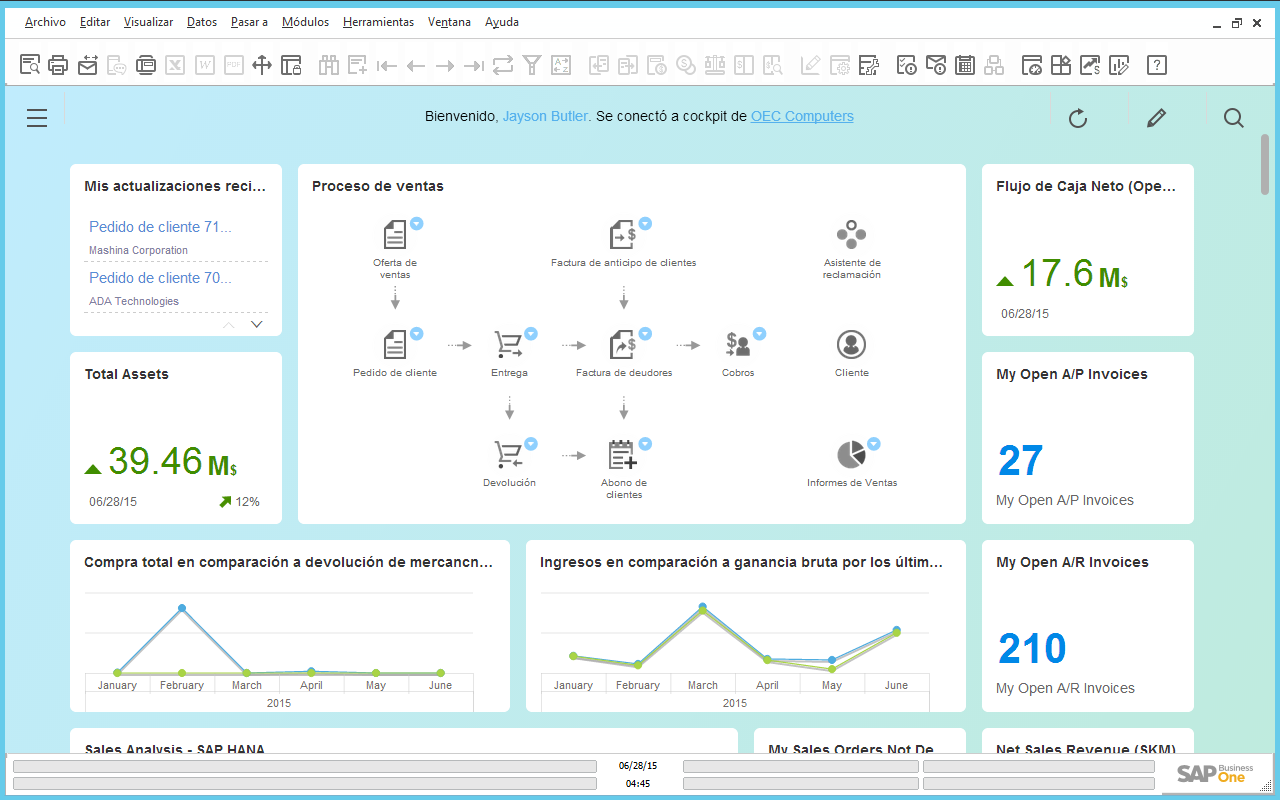Click the Cobros icon
Image resolution: width=1280 pixels, height=800 pixels.
738,345
